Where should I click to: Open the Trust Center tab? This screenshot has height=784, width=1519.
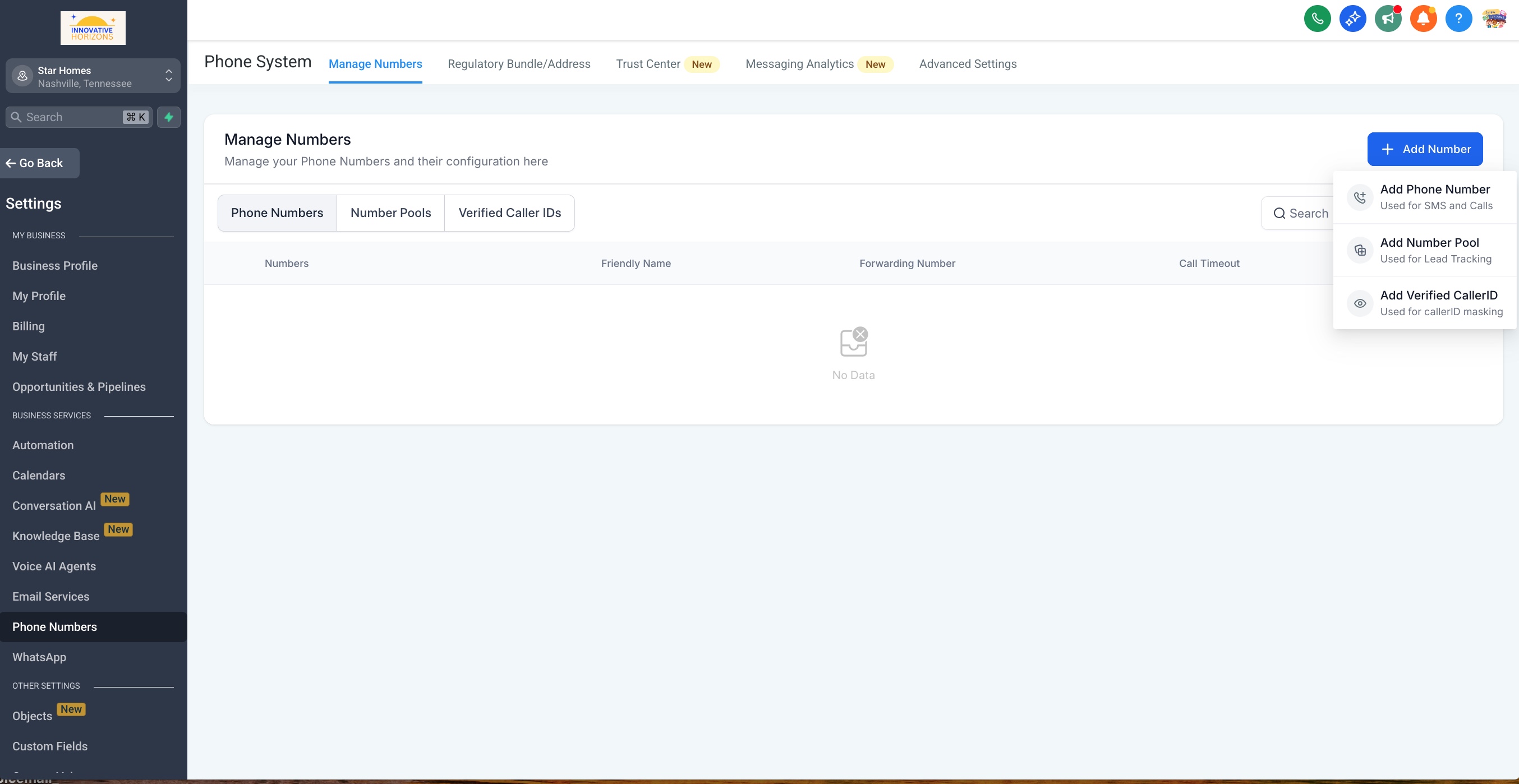coord(647,64)
